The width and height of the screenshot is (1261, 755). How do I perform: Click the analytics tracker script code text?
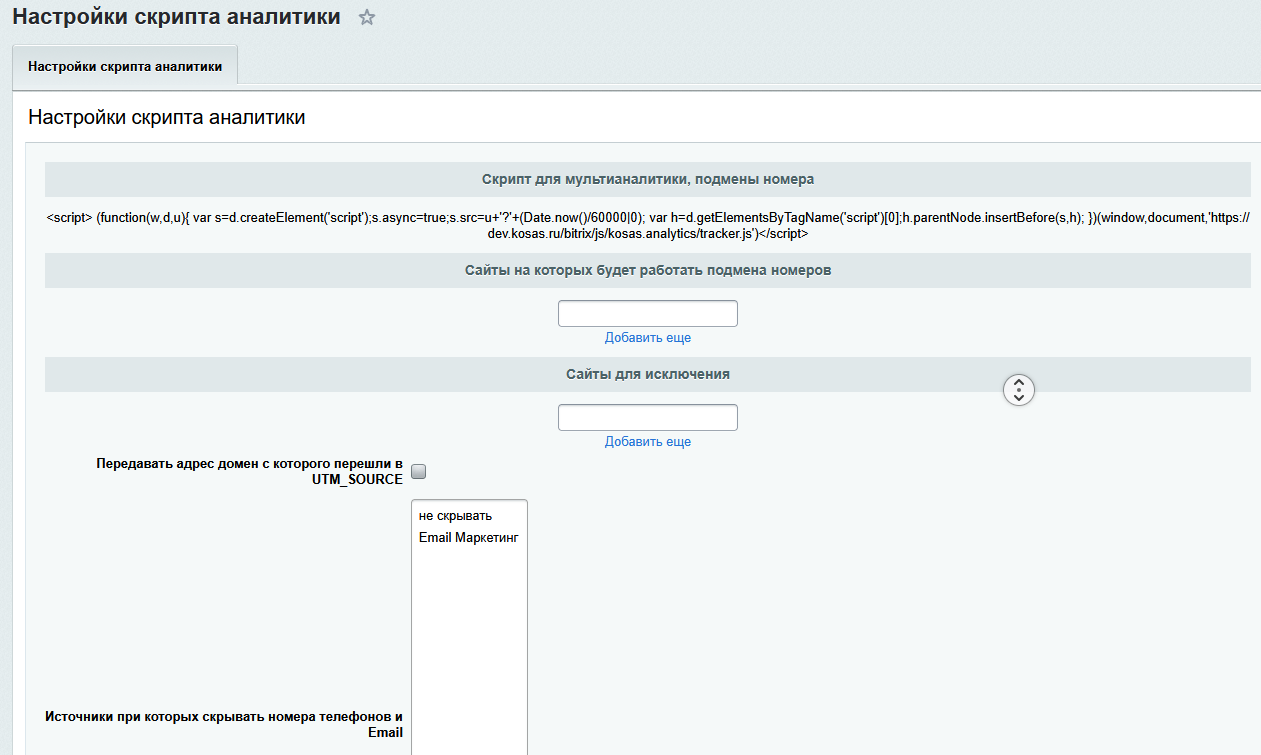click(x=648, y=226)
